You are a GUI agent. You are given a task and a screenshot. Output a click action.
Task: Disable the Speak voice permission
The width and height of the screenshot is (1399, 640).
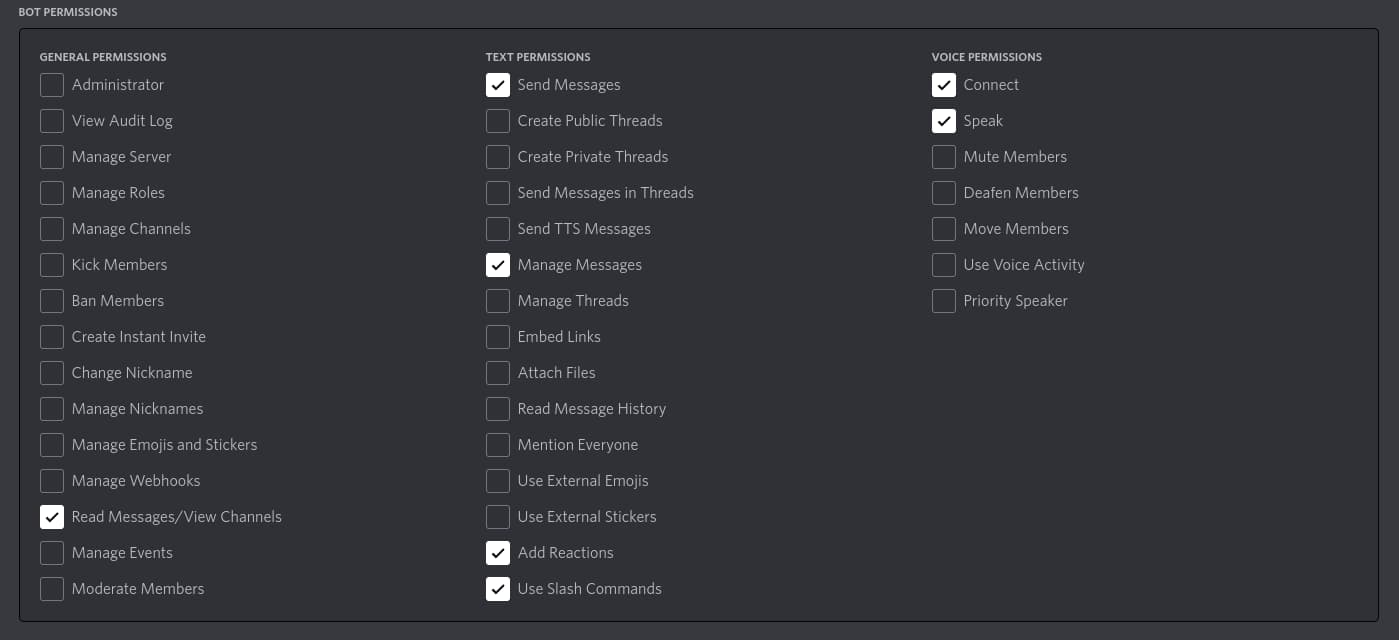point(944,121)
